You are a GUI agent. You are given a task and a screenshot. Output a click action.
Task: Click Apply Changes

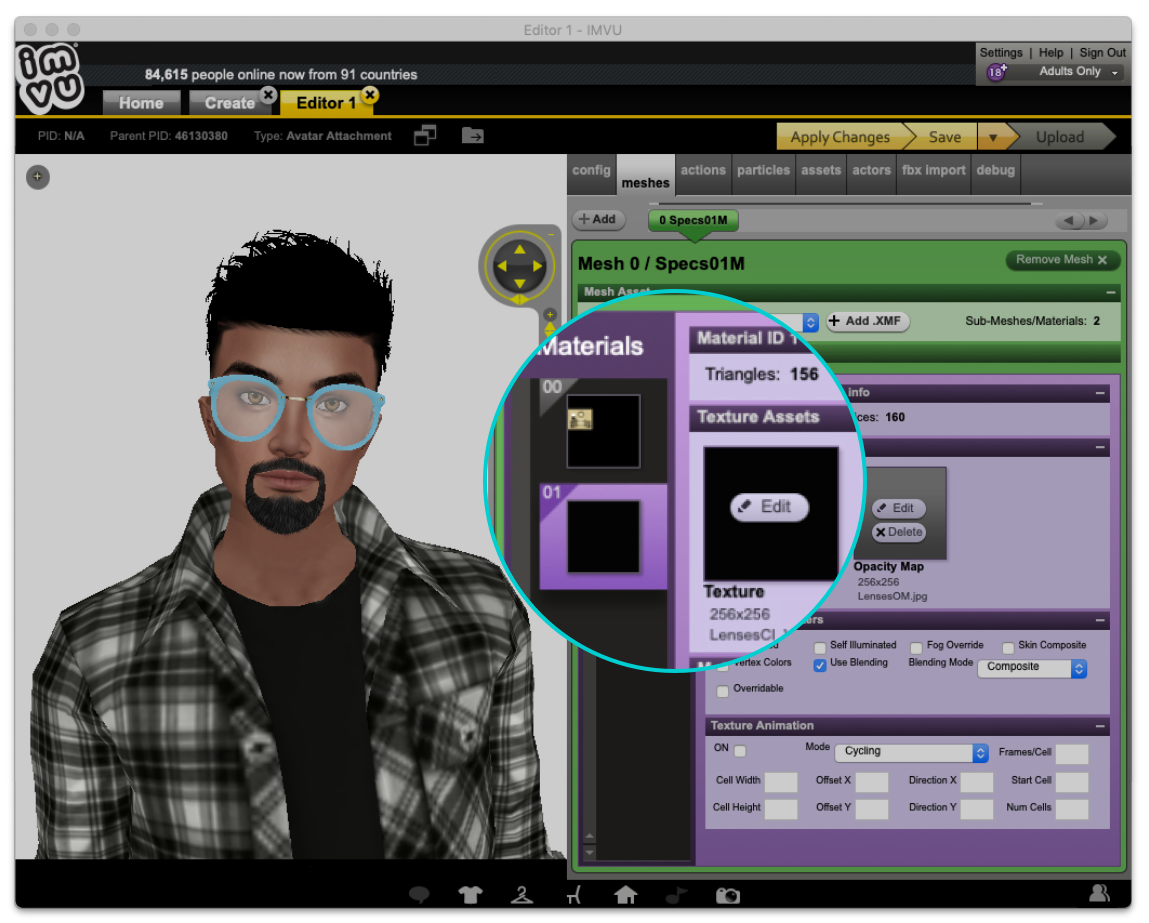click(x=840, y=137)
